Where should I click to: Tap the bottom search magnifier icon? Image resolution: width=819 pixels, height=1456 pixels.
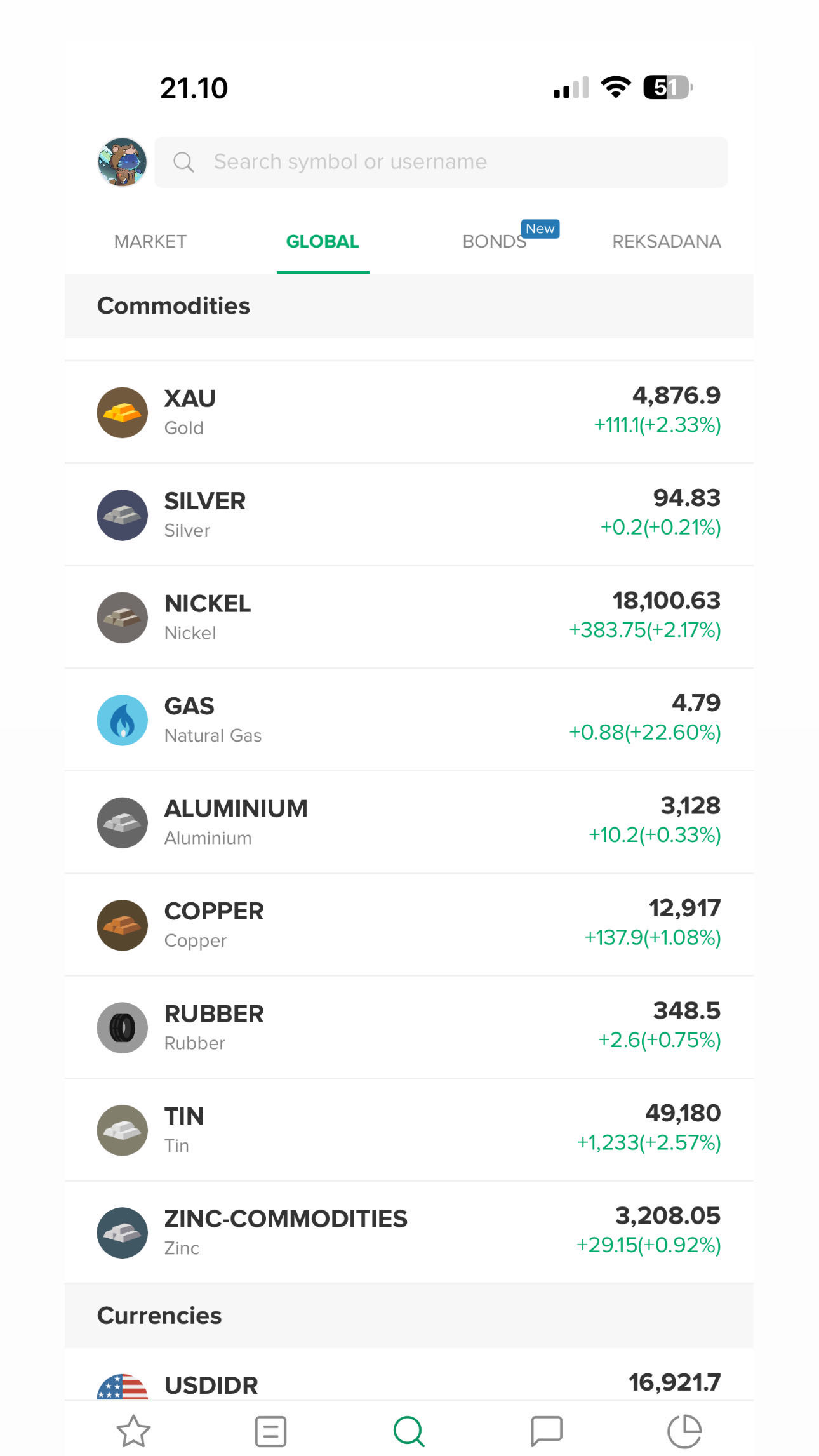(x=408, y=1431)
